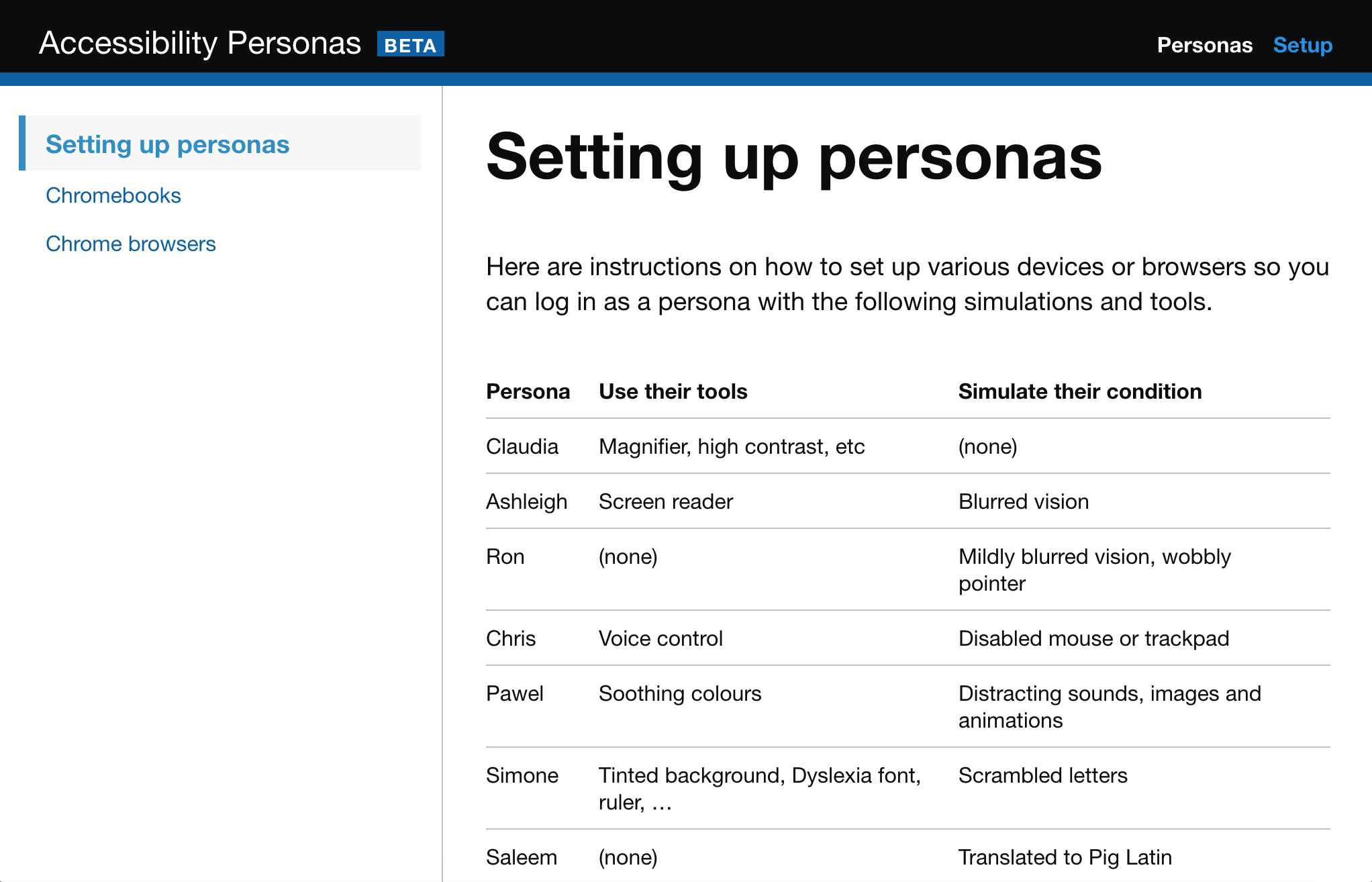The width and height of the screenshot is (1372, 882).
Task: Click Ron's Mildly blurred vision description
Action: (x=1094, y=570)
